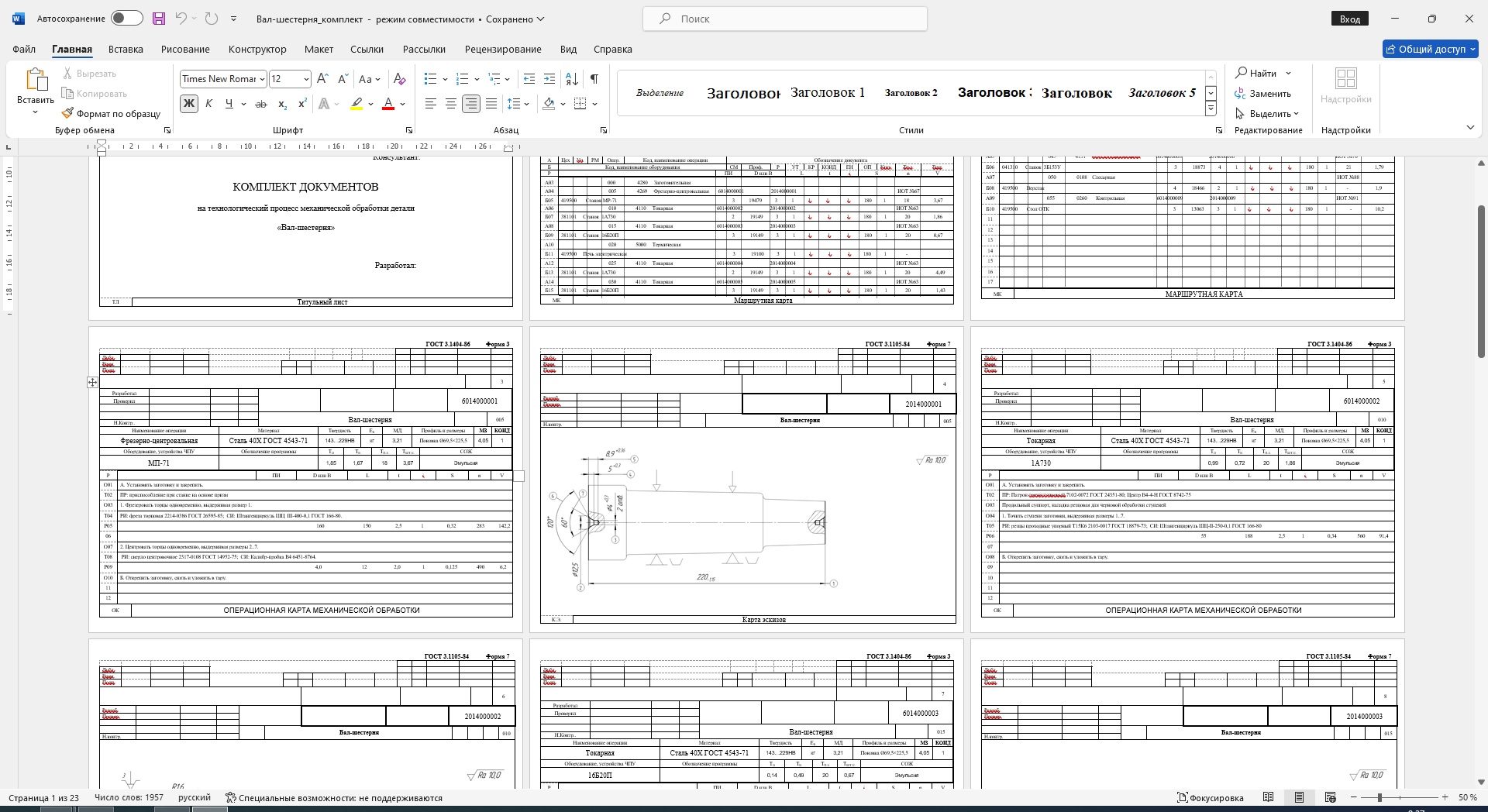Expand the styles gallery list
The image size is (1488, 812).
(x=1211, y=109)
